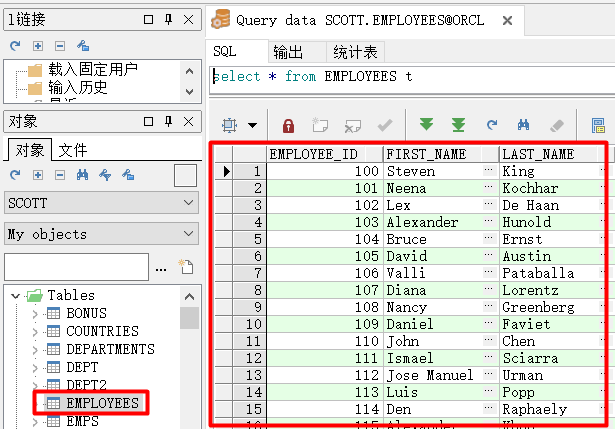Open cell editor ellipsis for Steven

[488, 171]
